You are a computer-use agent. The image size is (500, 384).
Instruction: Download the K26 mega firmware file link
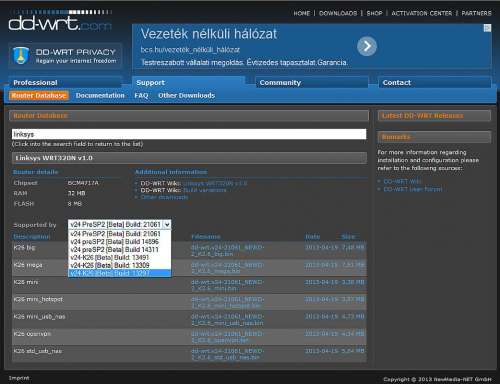tap(227, 268)
